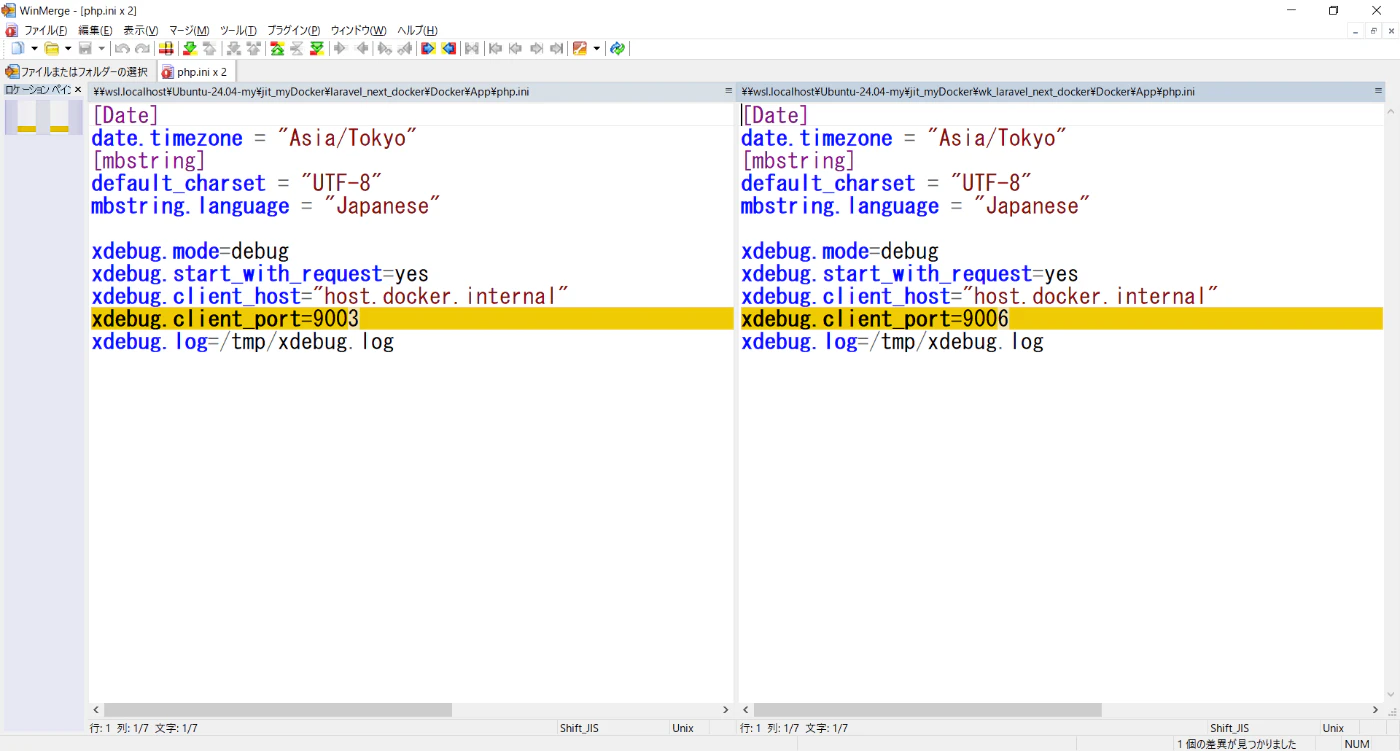The height and width of the screenshot is (751, 1400).
Task: Open the Options wrench icon
Action: click(x=579, y=48)
